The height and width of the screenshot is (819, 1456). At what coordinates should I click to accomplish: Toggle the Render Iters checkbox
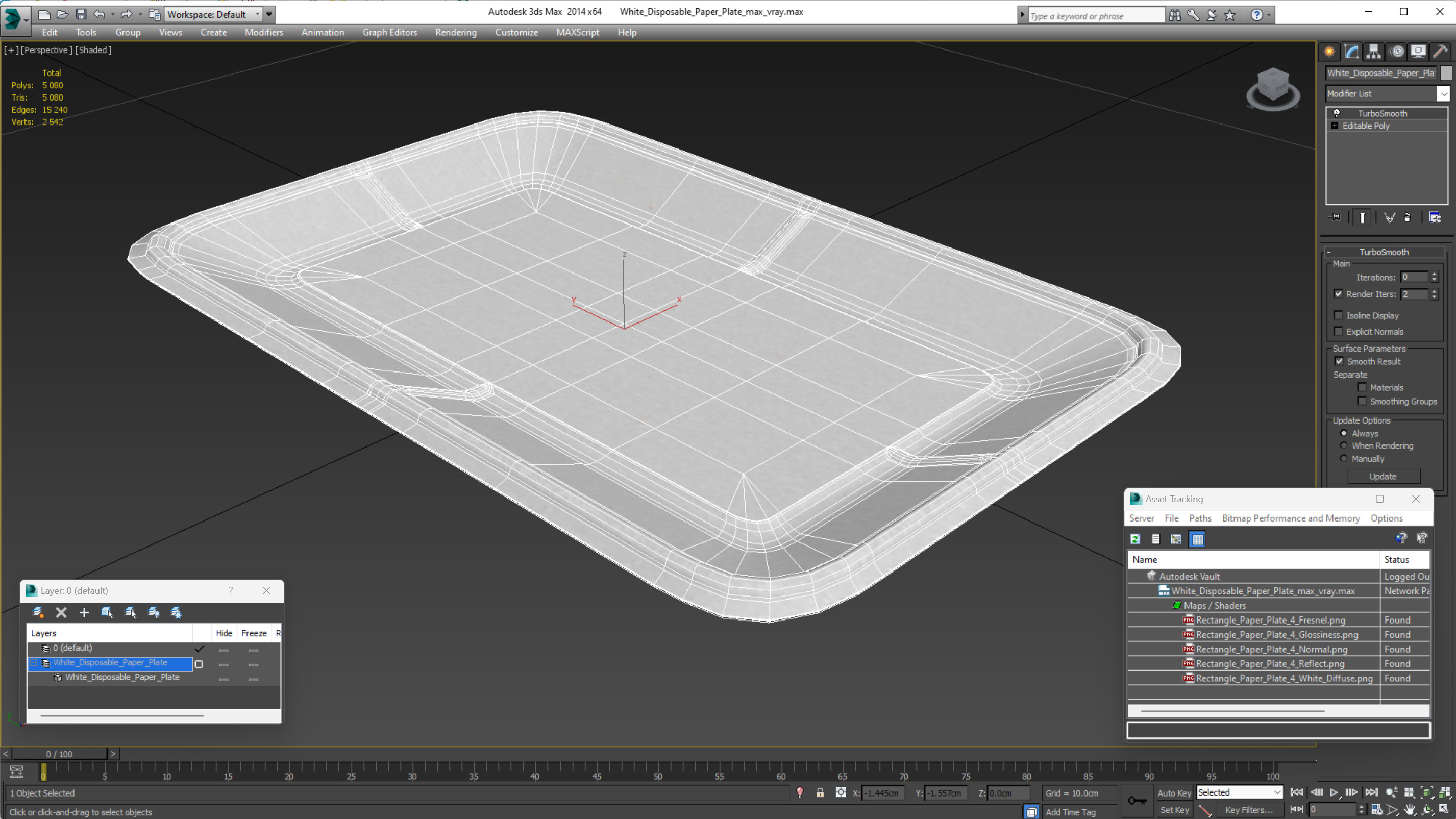(x=1339, y=294)
